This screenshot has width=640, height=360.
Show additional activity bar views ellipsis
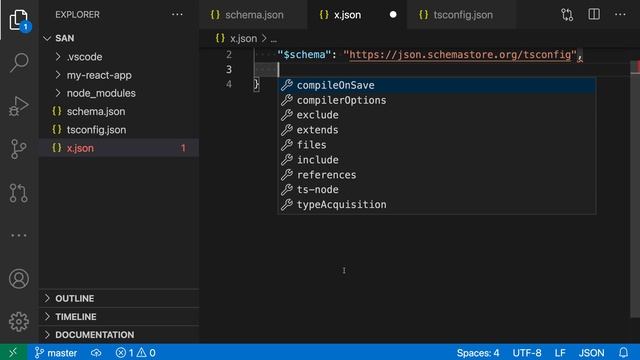19,236
